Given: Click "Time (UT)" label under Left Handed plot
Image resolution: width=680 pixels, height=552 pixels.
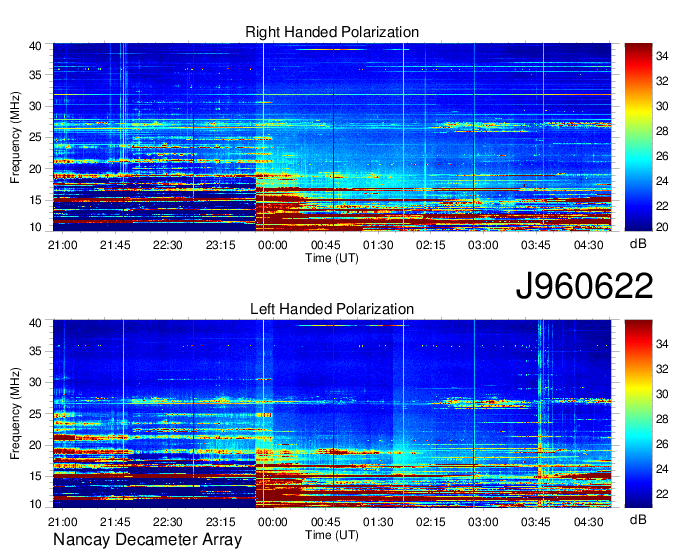Looking at the screenshot, I should pos(332,535).
